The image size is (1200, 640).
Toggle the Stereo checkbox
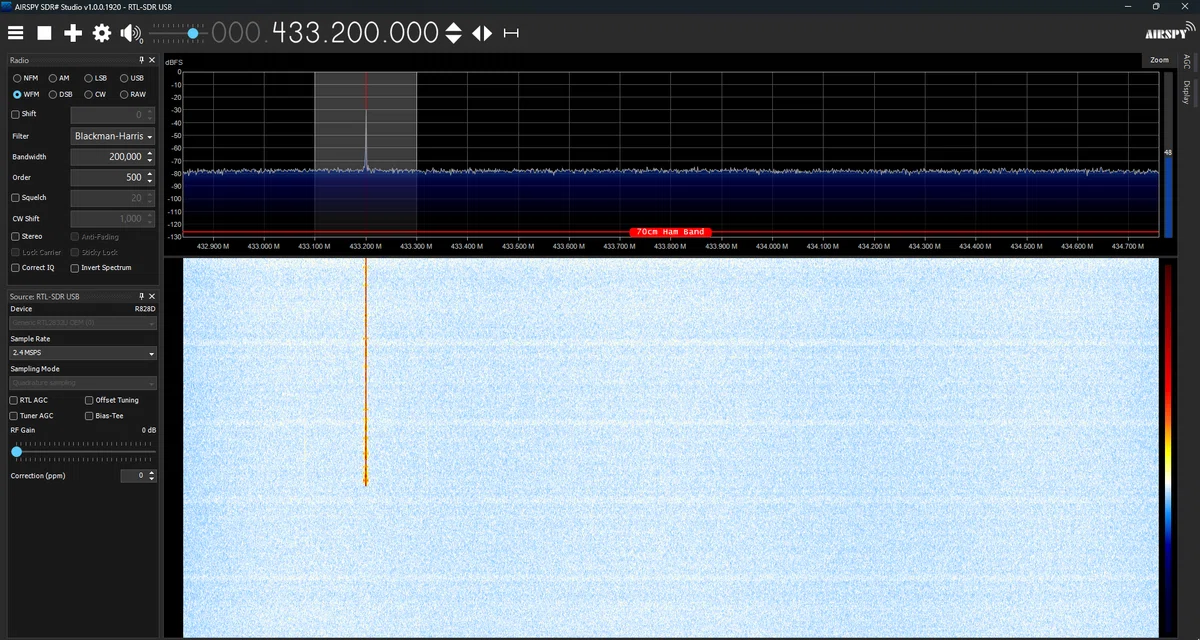click(15, 237)
